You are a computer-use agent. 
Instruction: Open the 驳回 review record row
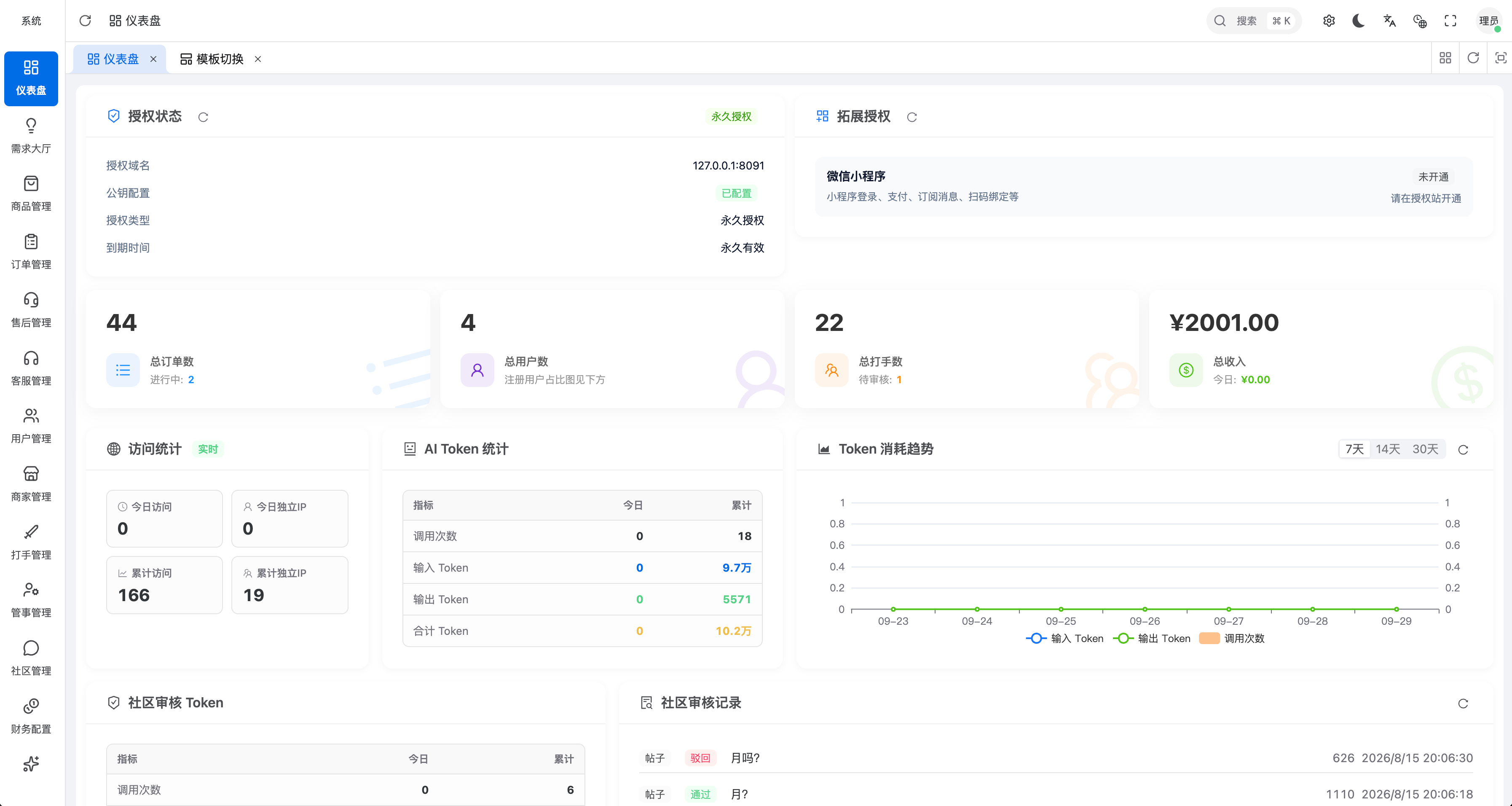point(1056,758)
